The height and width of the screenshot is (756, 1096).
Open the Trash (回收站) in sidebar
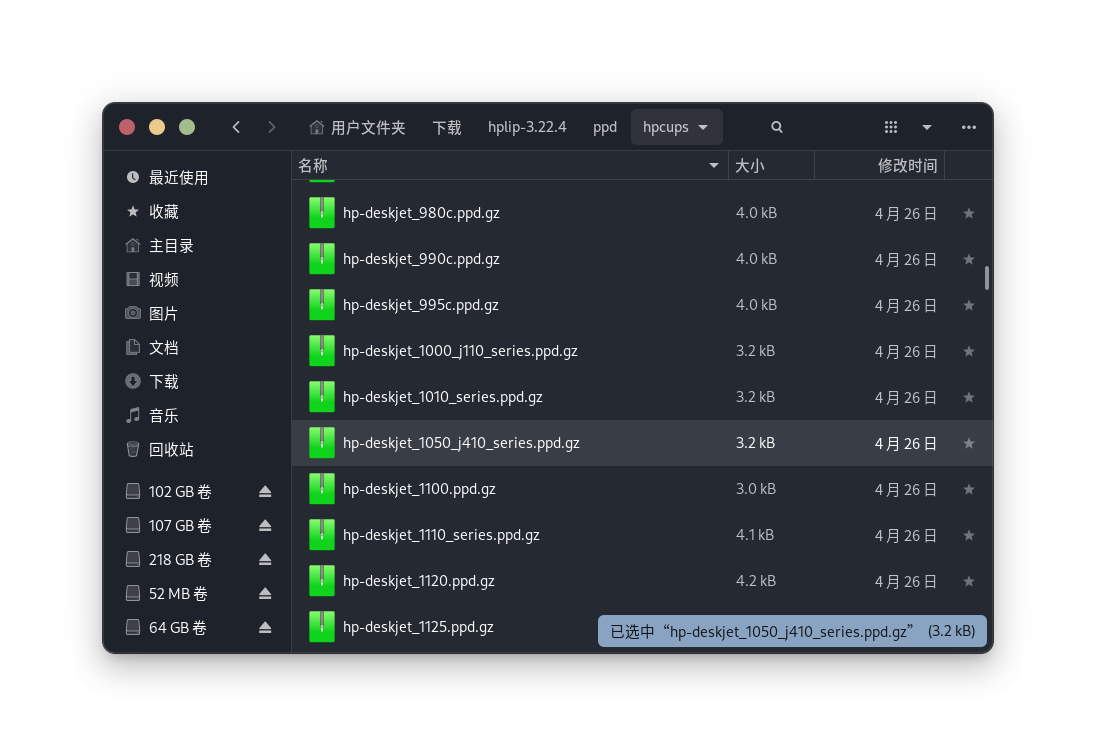pos(171,450)
